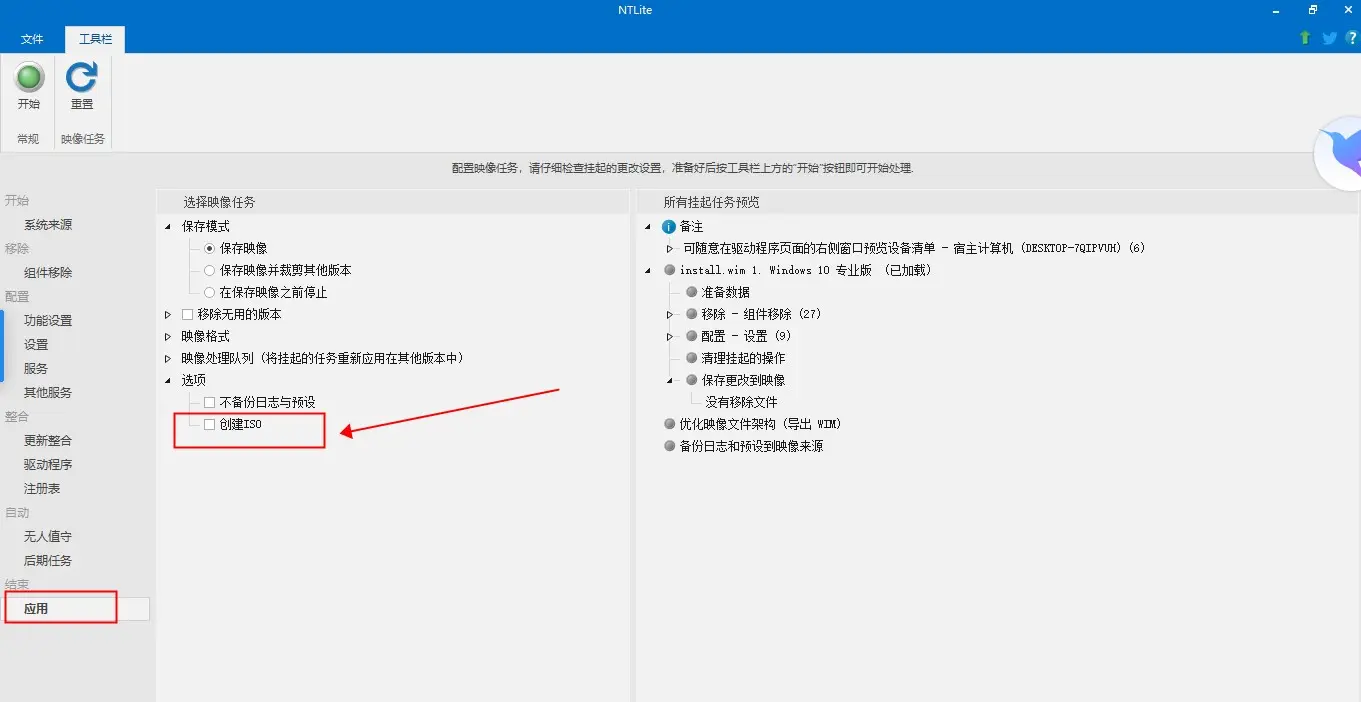Click the green 开始 start icon
Screen dimensions: 1361x702
point(29,77)
